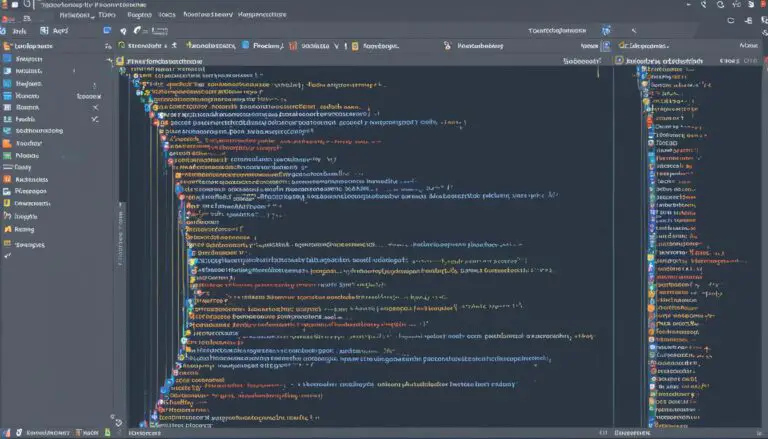Image resolution: width=768 pixels, height=439 pixels.
Task: Click the orange folder icon heading the left sidebar
Action: point(7,46)
